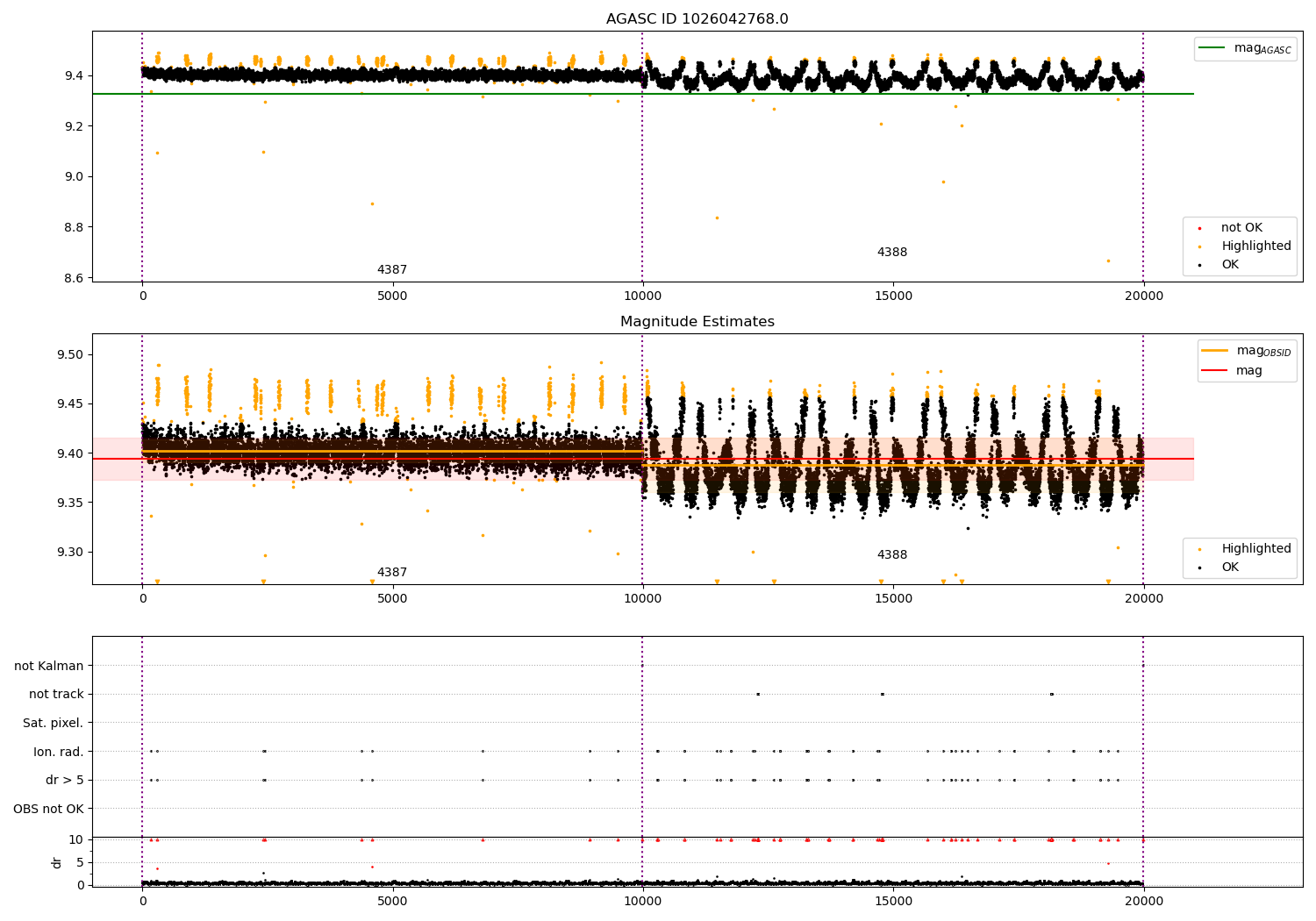Viewport: 1316px width, 921px height.
Task: Click the "dr" y-axis label
Action: tap(57, 862)
